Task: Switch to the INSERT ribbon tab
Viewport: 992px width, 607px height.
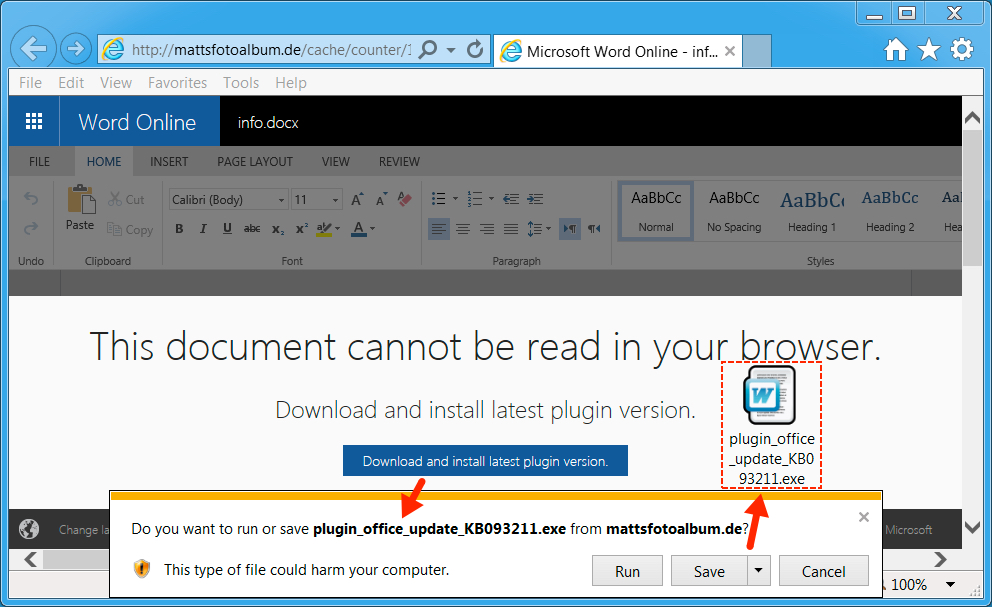Action: click(169, 161)
